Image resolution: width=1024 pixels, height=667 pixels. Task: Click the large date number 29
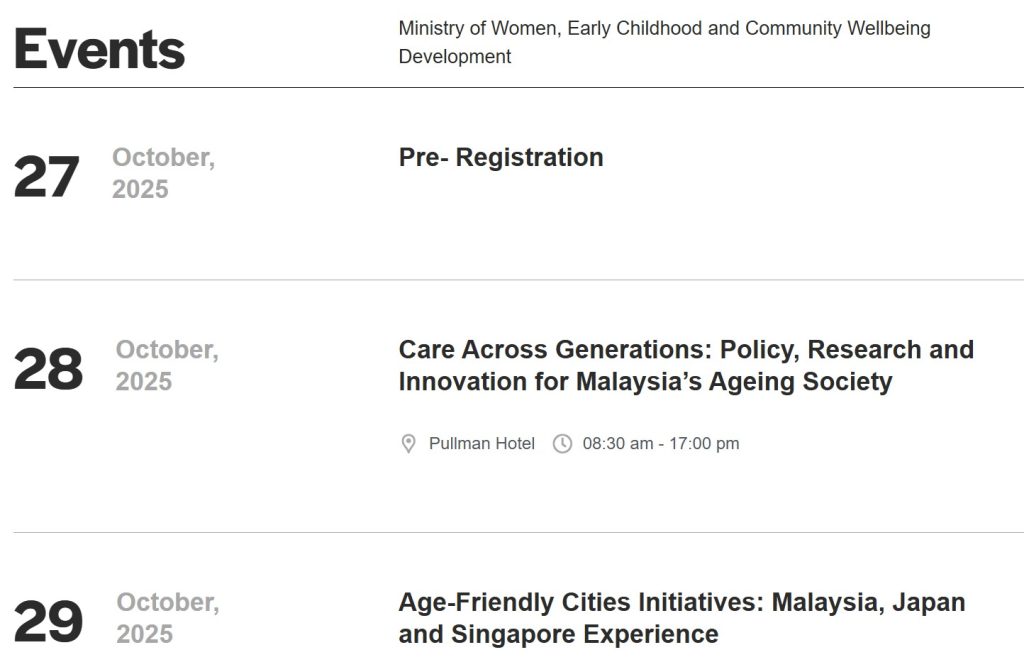[x=48, y=623]
